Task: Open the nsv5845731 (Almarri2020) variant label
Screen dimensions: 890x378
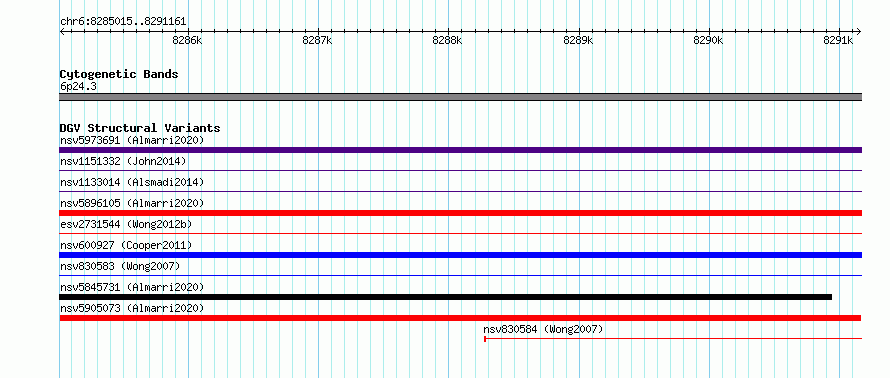Action: coord(132,287)
